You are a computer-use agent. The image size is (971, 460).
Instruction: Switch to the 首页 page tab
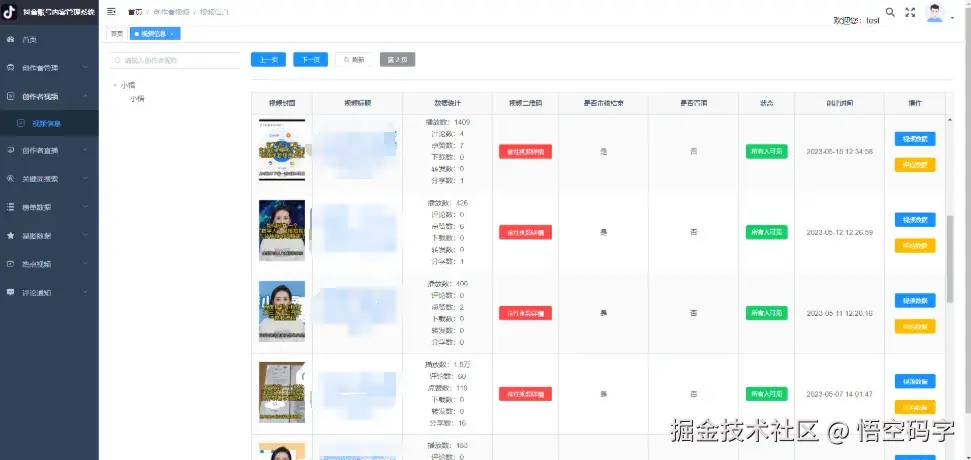[117, 33]
